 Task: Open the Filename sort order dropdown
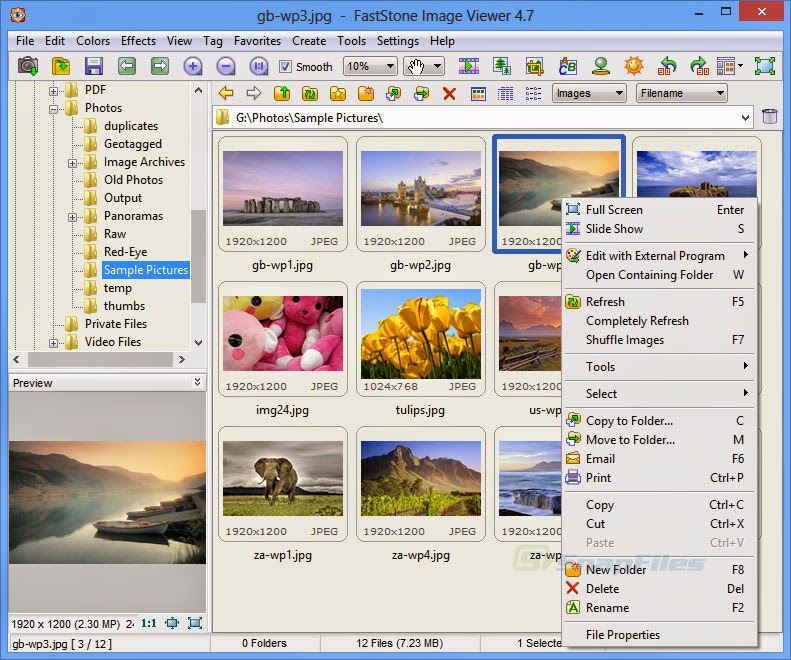[x=680, y=94]
